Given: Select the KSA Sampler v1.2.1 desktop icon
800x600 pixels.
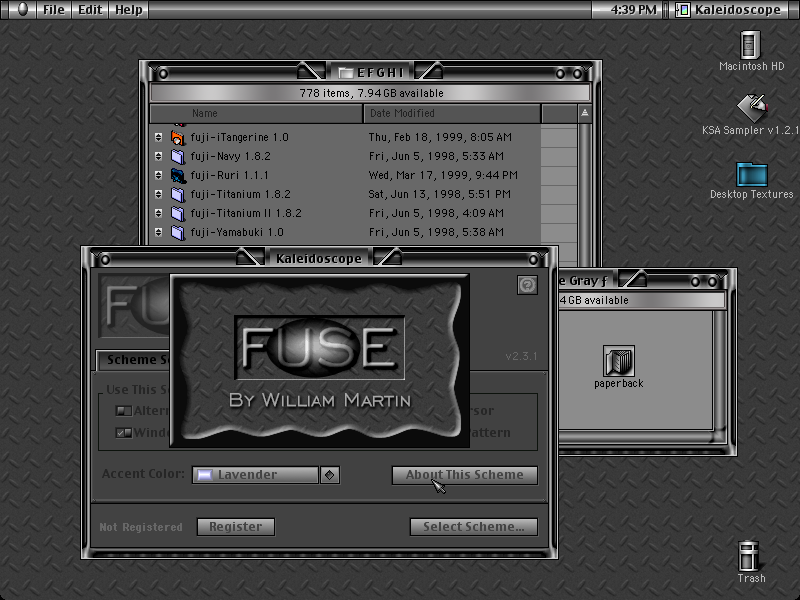Looking at the screenshot, I should point(752,108).
